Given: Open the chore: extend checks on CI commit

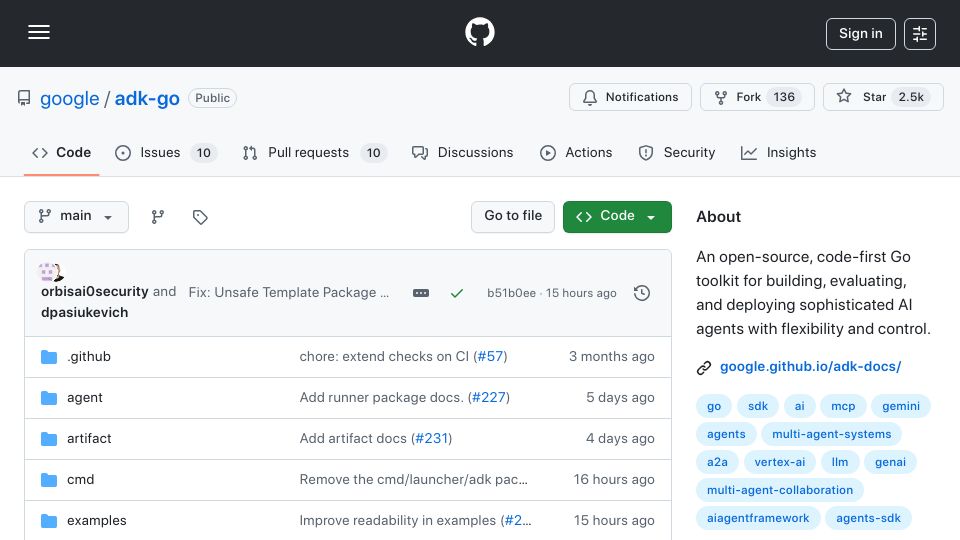Looking at the screenshot, I should 384,357.
